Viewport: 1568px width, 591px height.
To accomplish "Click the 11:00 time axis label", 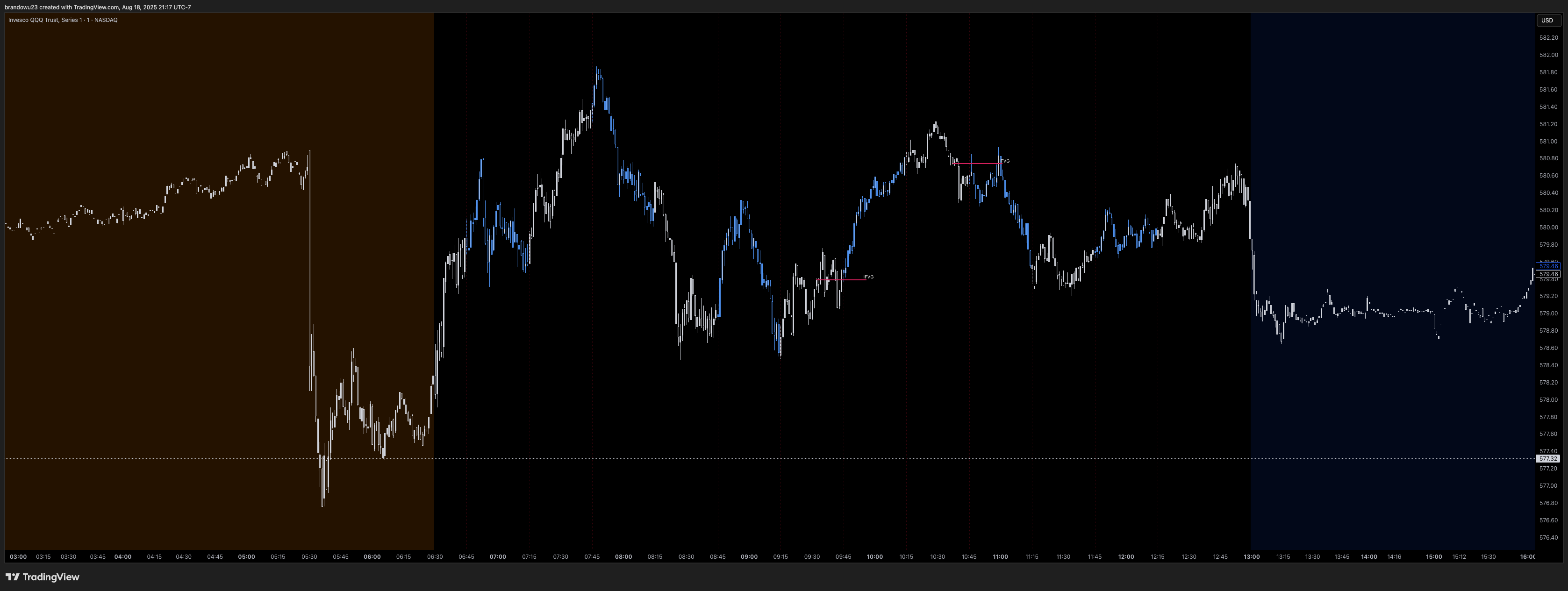I will pos(1000,557).
